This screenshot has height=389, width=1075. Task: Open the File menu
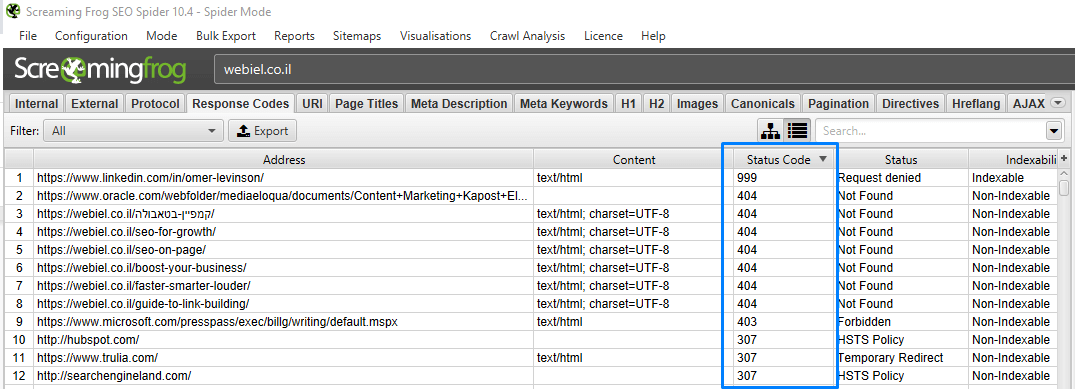tap(28, 36)
